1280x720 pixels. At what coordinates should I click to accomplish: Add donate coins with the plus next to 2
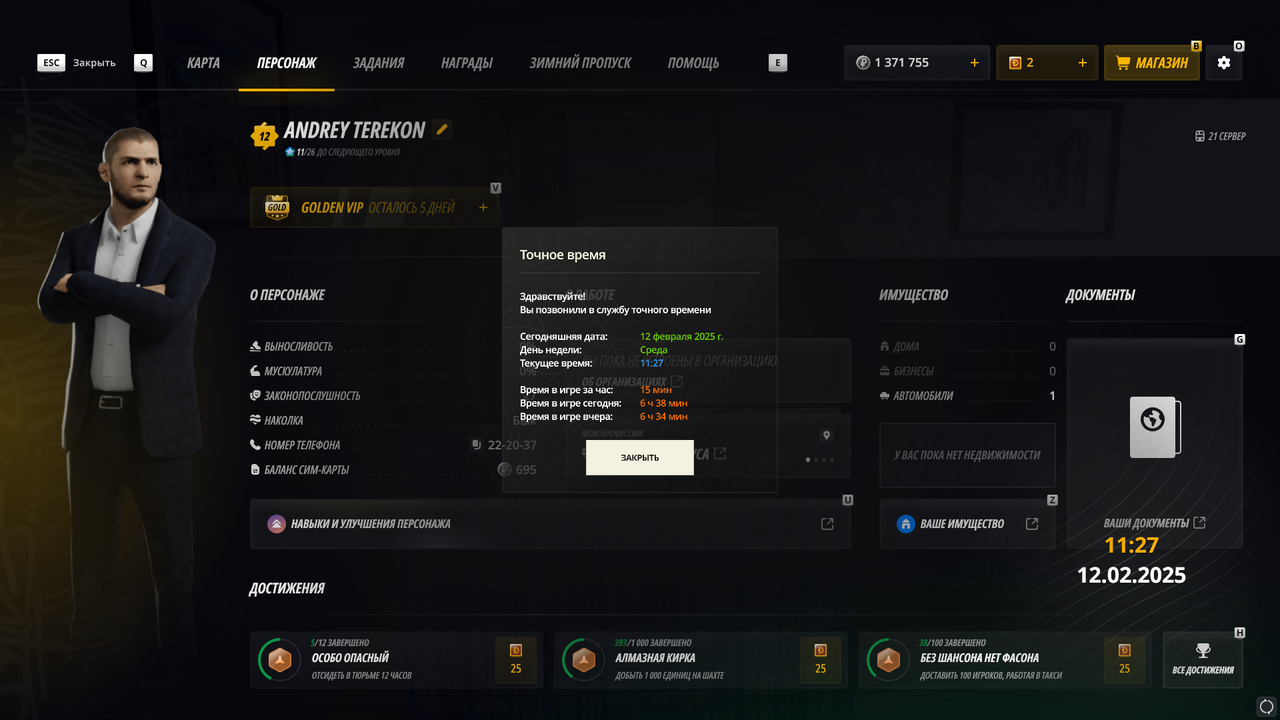point(1082,63)
